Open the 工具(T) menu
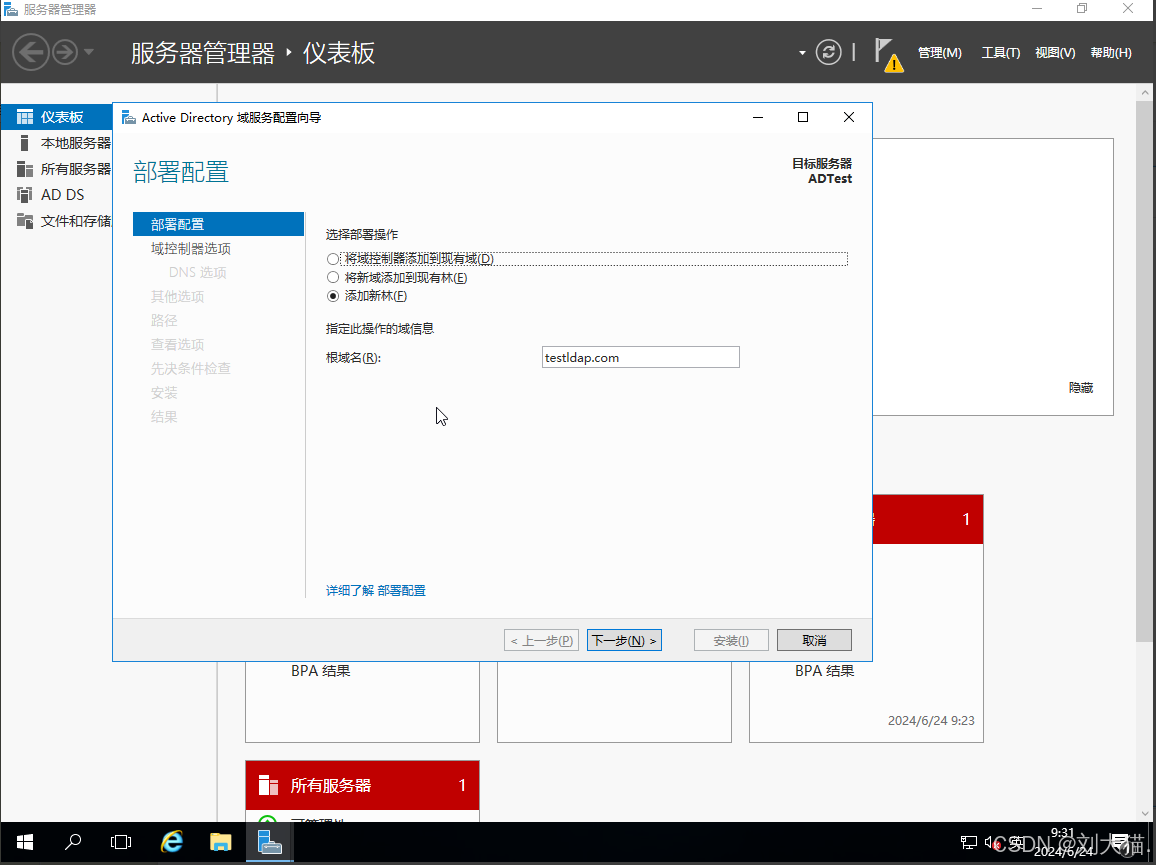Image resolution: width=1156 pixels, height=865 pixels. (x=1000, y=52)
